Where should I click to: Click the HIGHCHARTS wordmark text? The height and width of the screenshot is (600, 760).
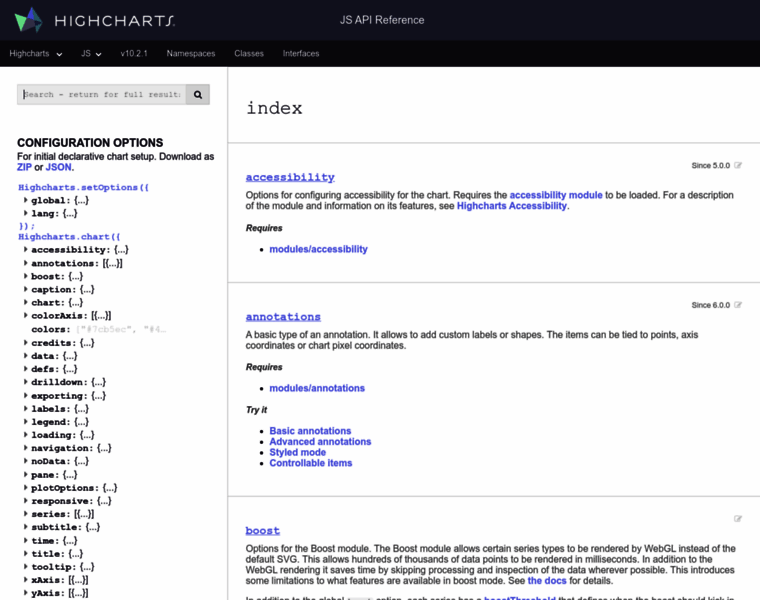point(114,20)
